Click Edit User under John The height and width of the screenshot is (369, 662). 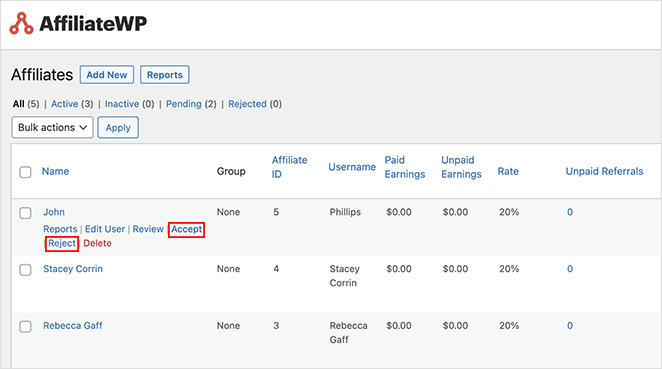click(x=105, y=229)
